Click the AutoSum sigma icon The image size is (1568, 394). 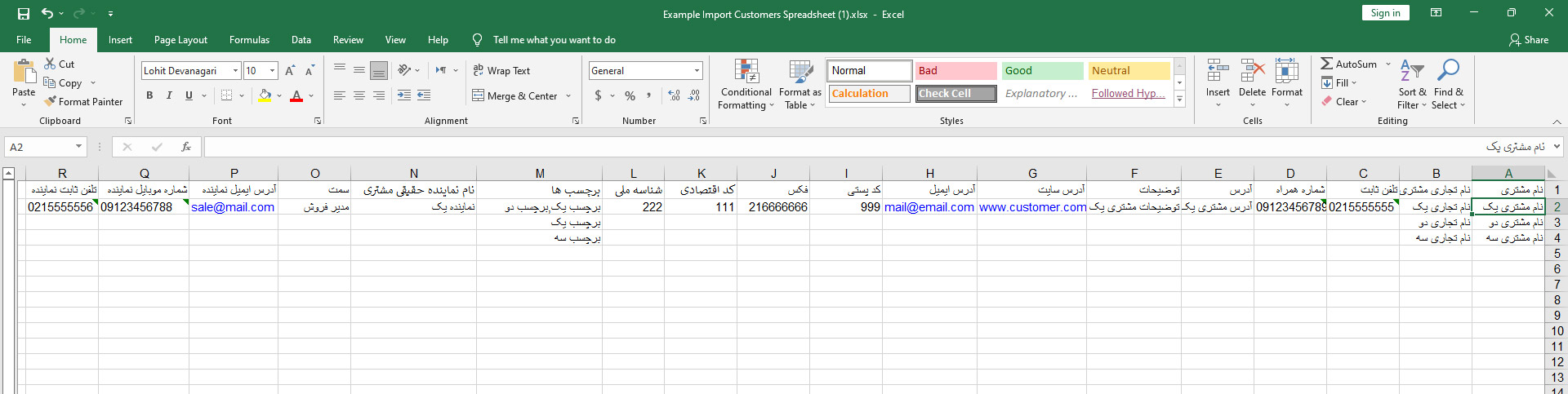pyautogui.click(x=1327, y=64)
